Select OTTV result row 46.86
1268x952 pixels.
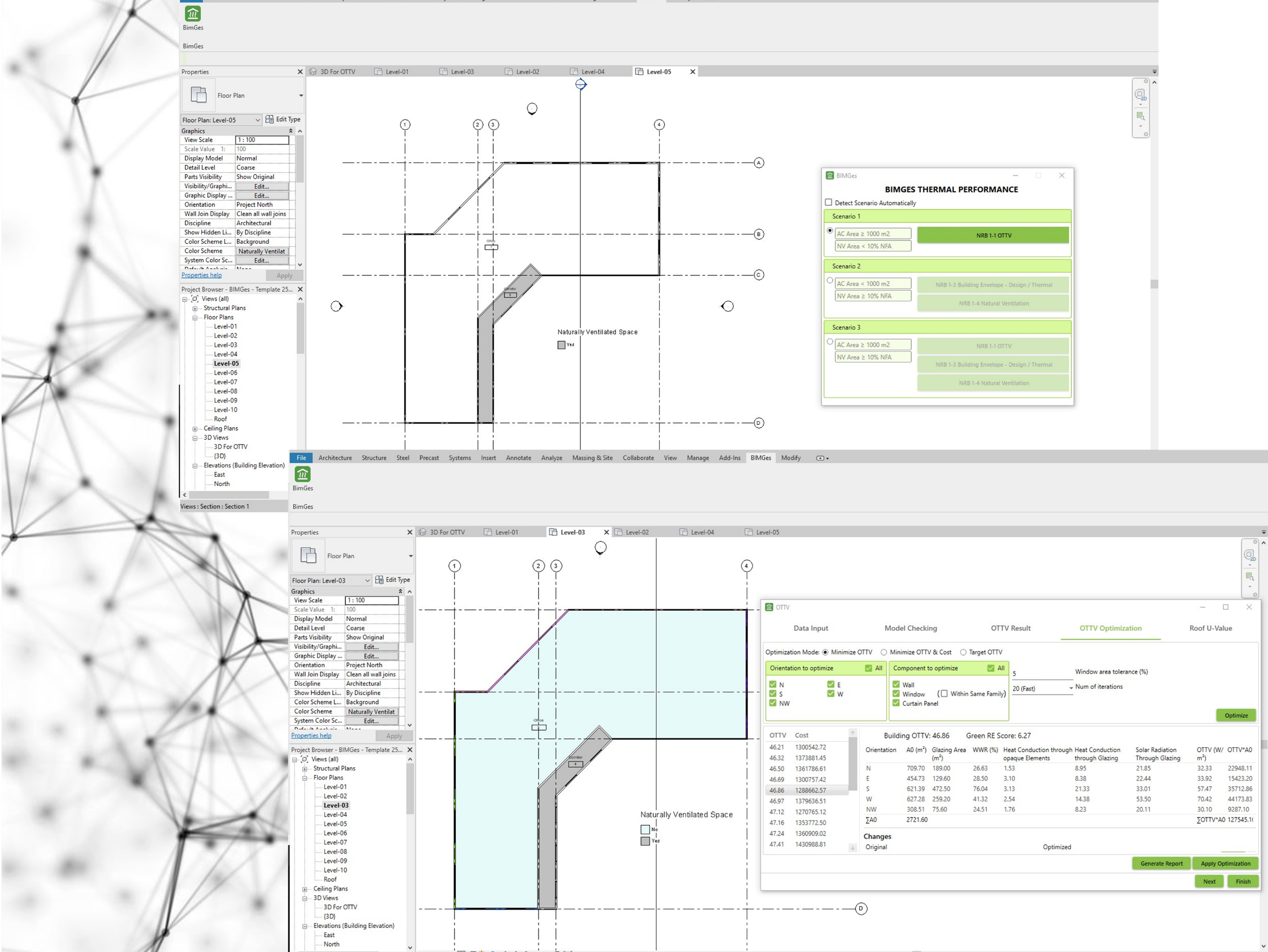pyautogui.click(x=807, y=790)
